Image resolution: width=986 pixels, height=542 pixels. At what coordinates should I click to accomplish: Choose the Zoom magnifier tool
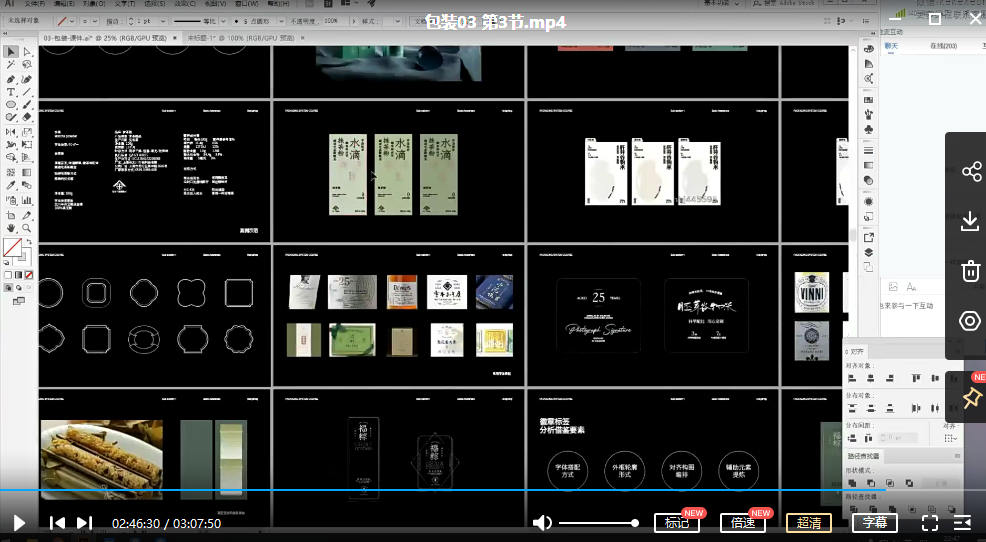[x=26, y=228]
